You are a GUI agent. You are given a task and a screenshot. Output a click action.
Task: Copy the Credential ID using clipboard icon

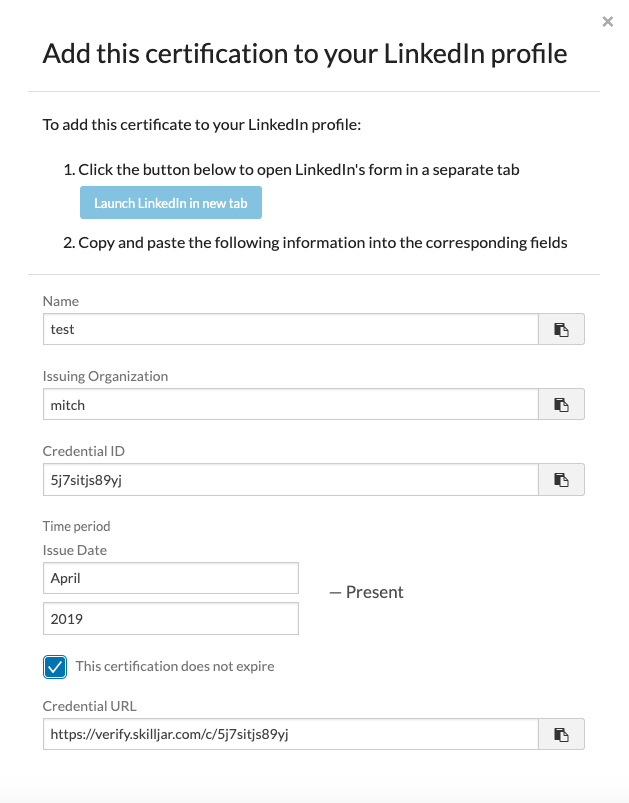(561, 480)
